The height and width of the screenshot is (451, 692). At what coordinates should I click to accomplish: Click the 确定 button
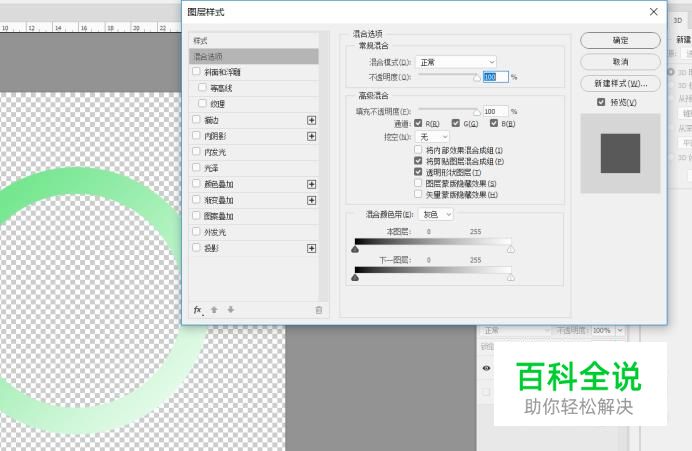click(620, 41)
